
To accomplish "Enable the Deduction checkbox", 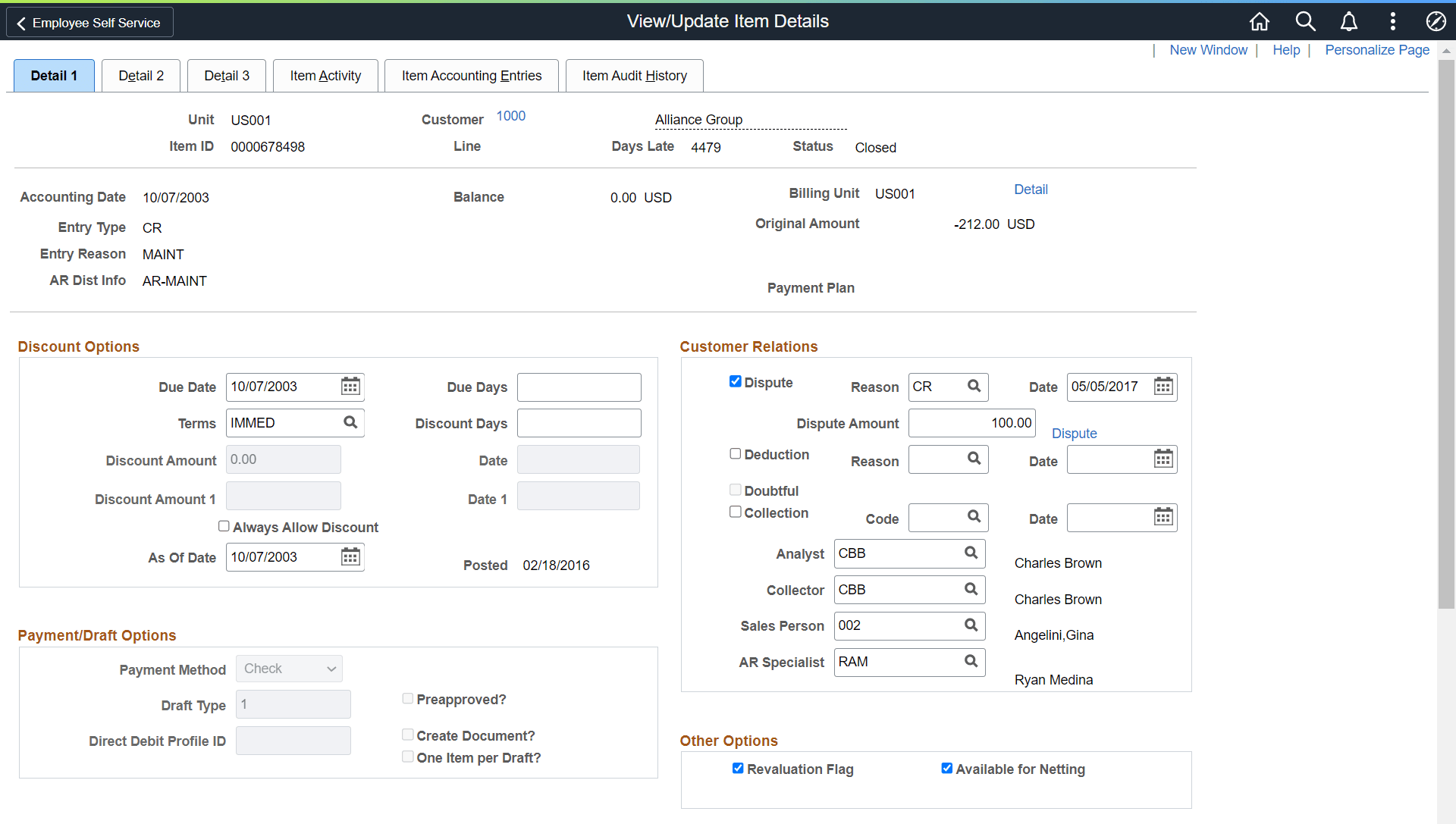I will (x=735, y=453).
